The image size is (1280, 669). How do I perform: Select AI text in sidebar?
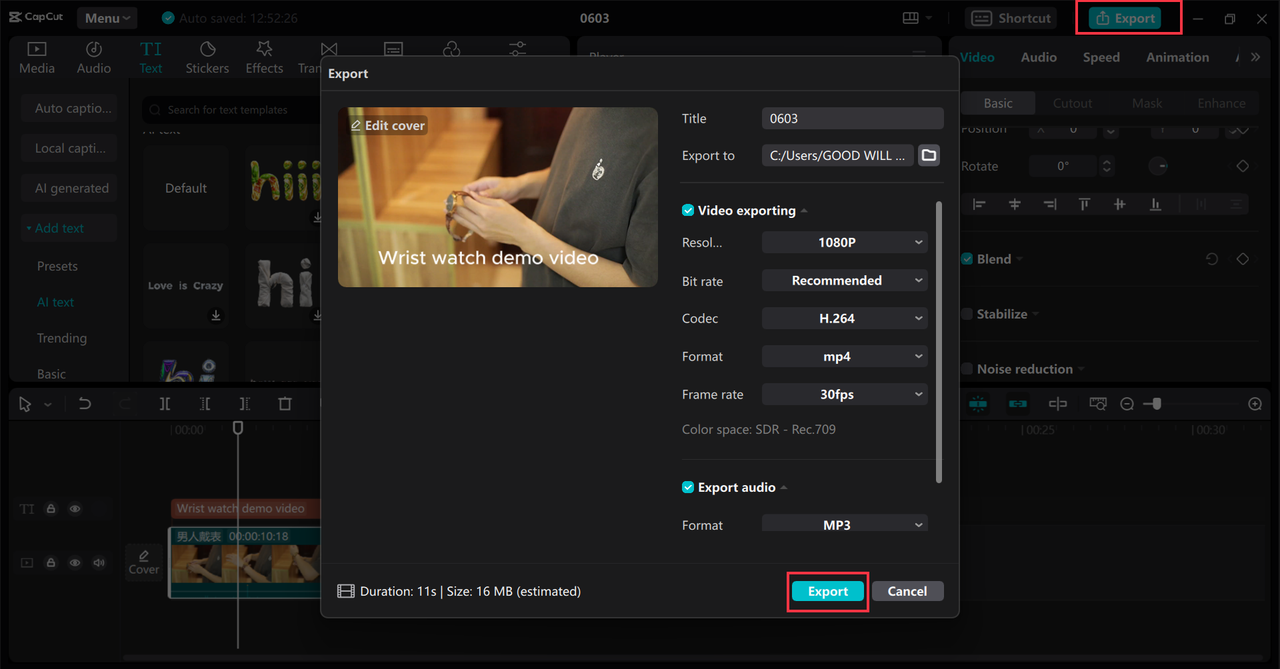point(56,302)
